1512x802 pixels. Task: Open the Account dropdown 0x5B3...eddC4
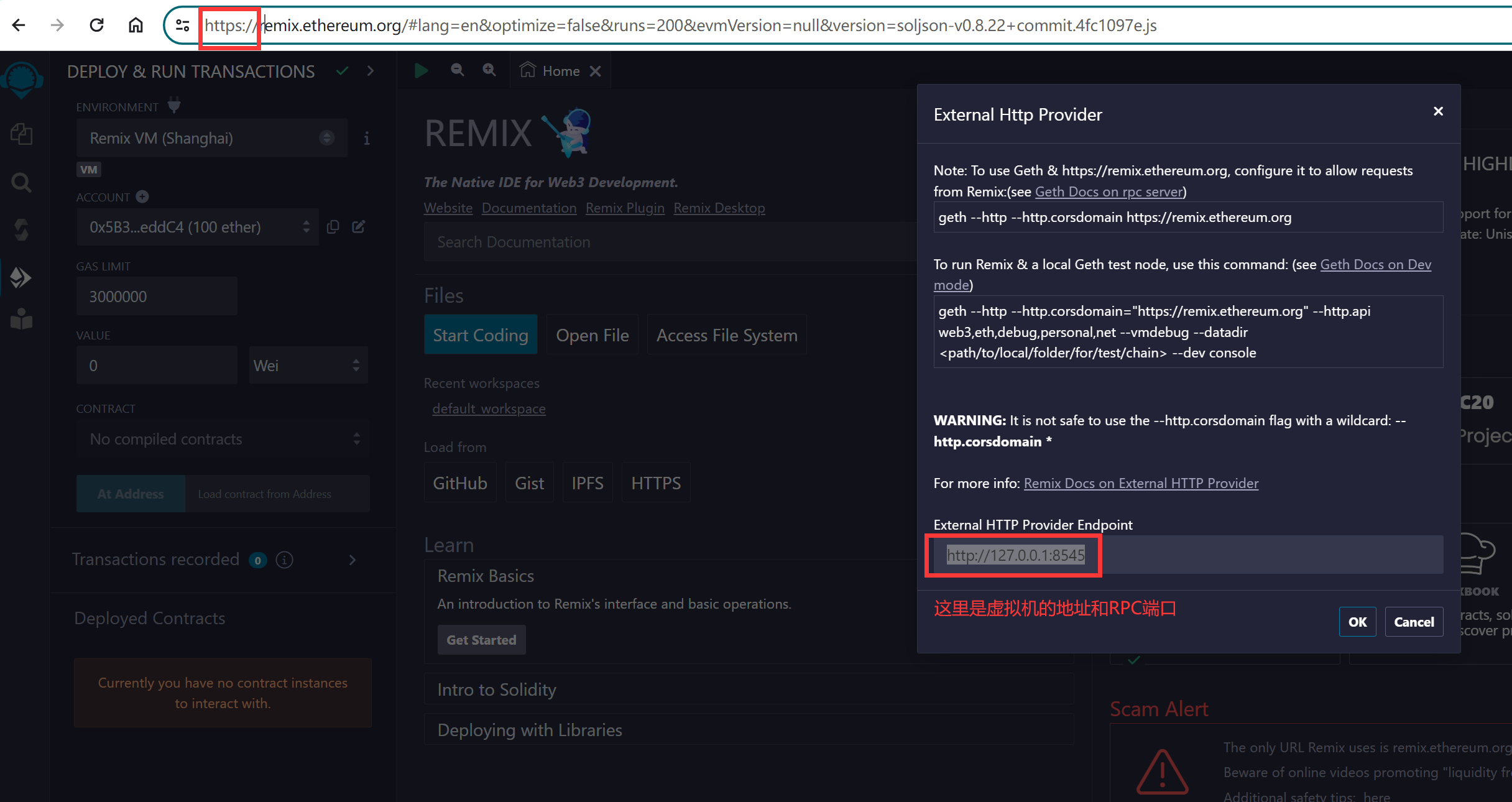197,227
